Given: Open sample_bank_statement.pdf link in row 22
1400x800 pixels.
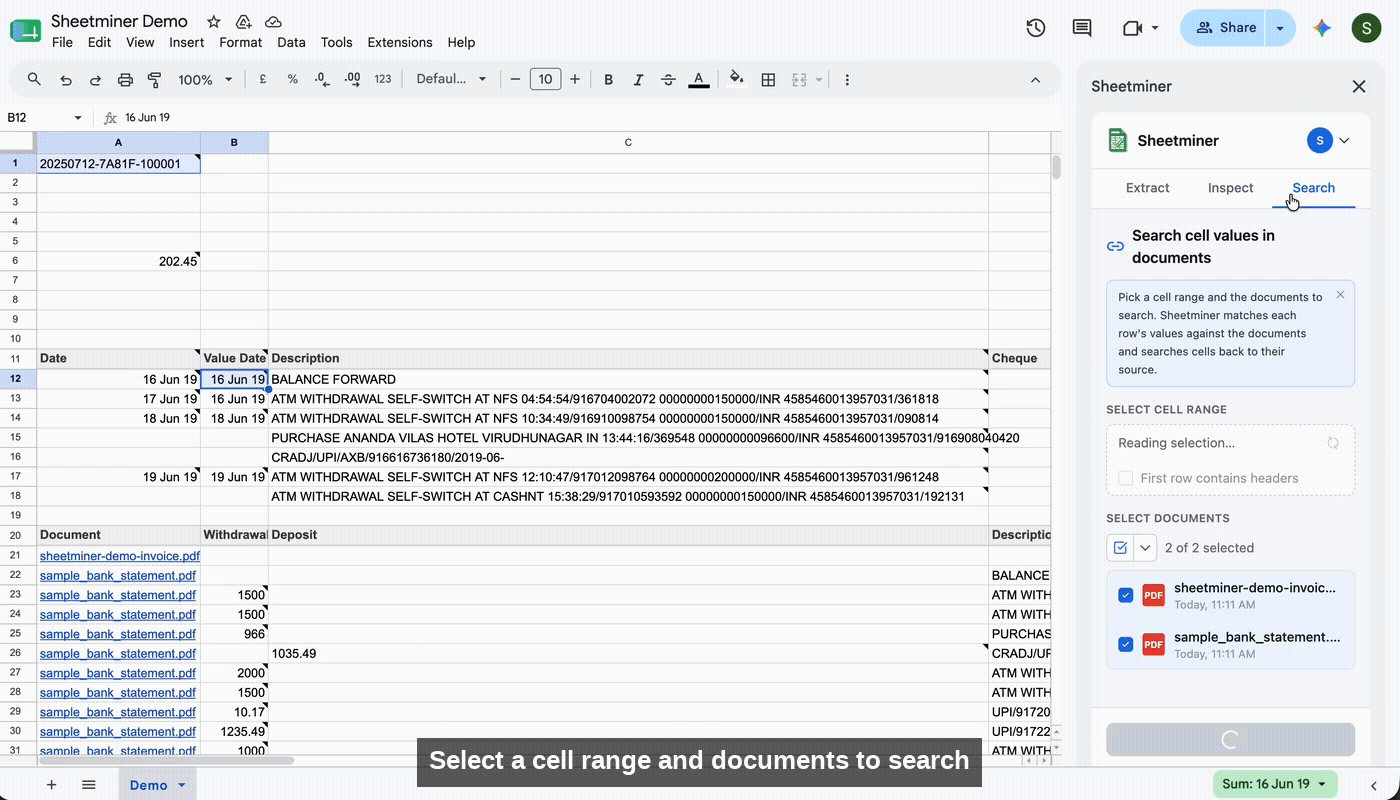Looking at the screenshot, I should point(118,575).
